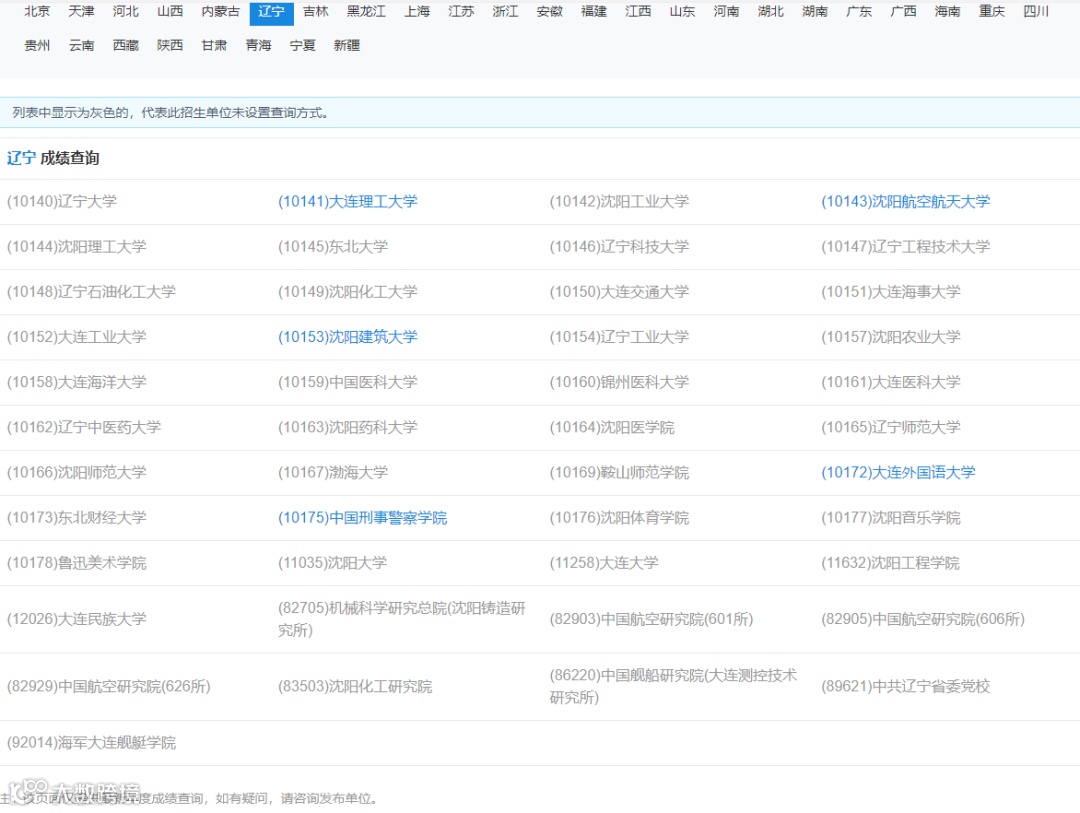Screen dimensions: 1080x813
Task: Choose the 广西 province tab
Action: [x=903, y=12]
